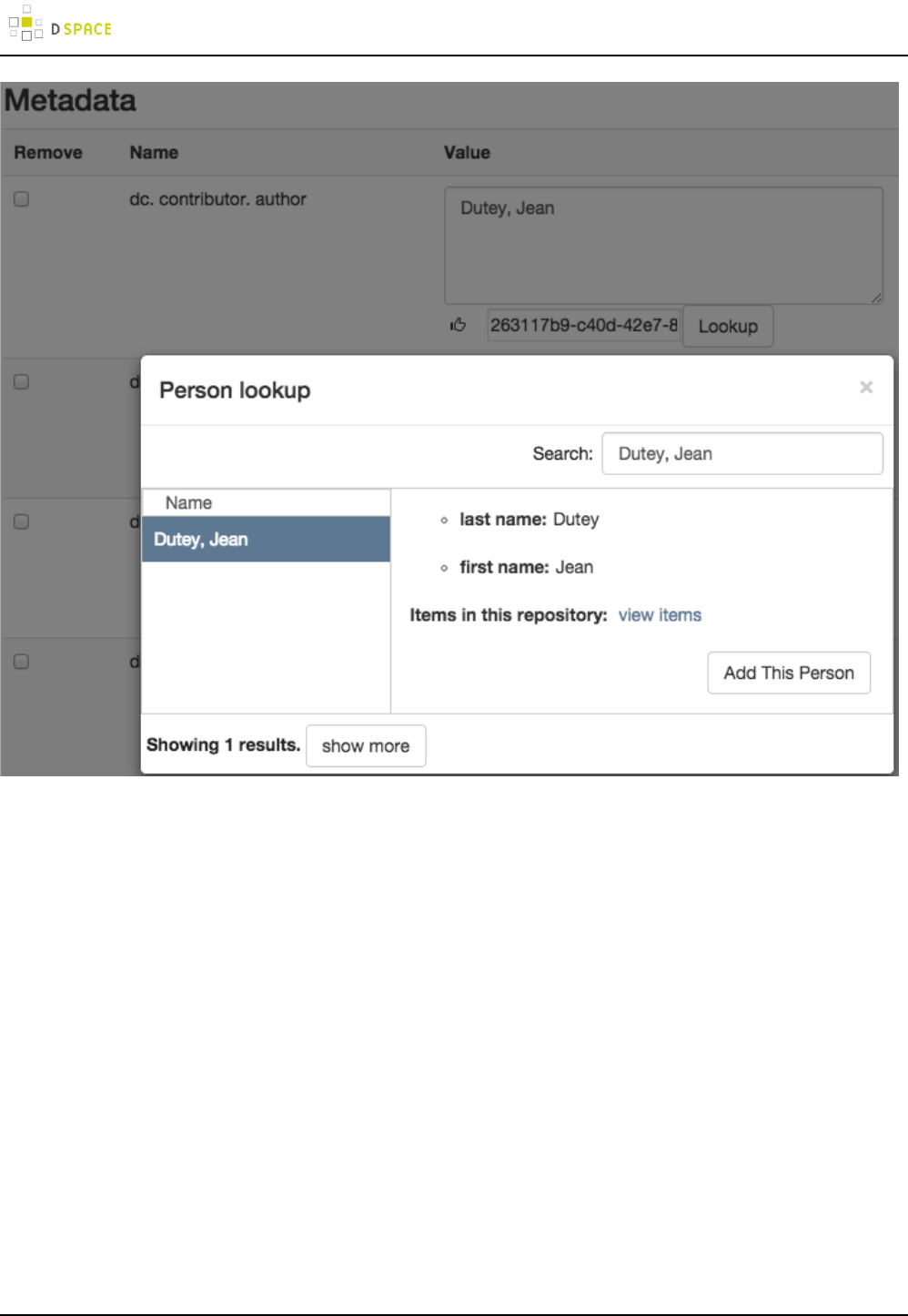Click the Name header in lookup results
This screenshot has width=908, height=1316.
click(x=188, y=503)
